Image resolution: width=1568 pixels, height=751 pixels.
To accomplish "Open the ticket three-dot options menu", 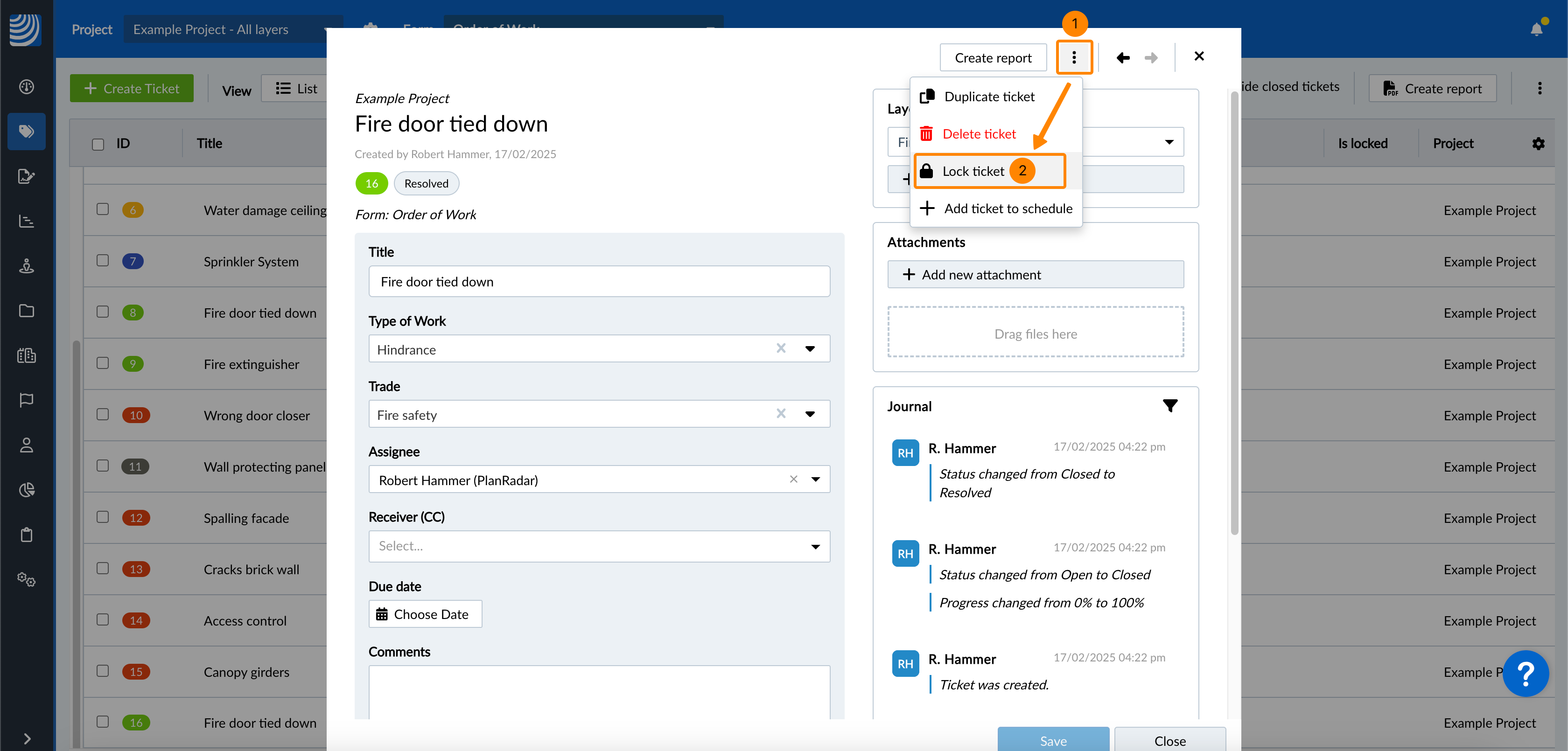I will (x=1074, y=57).
